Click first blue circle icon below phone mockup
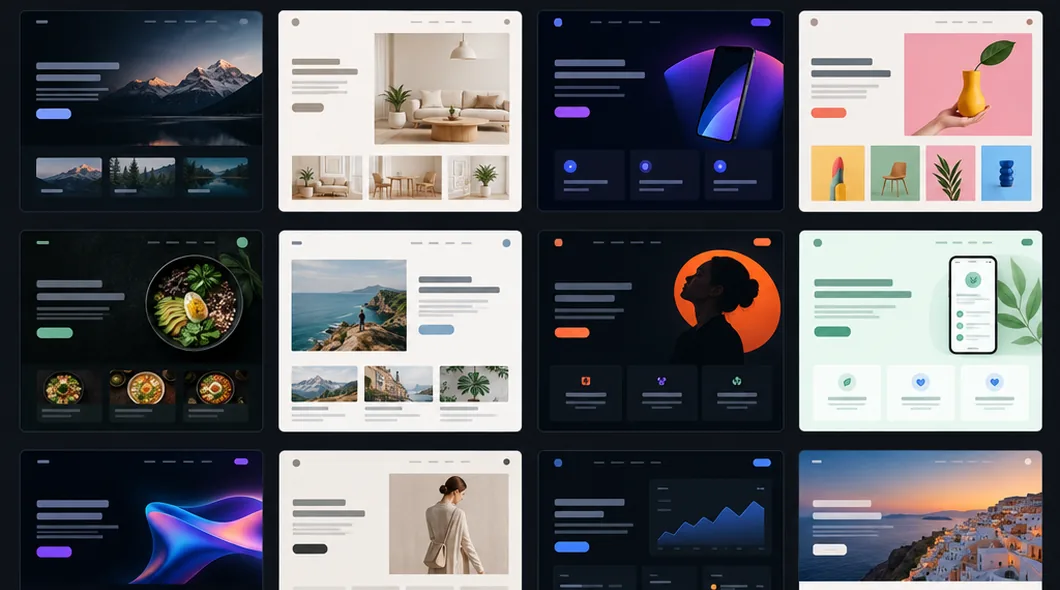The image size is (1060, 590). pyautogui.click(x=570, y=166)
